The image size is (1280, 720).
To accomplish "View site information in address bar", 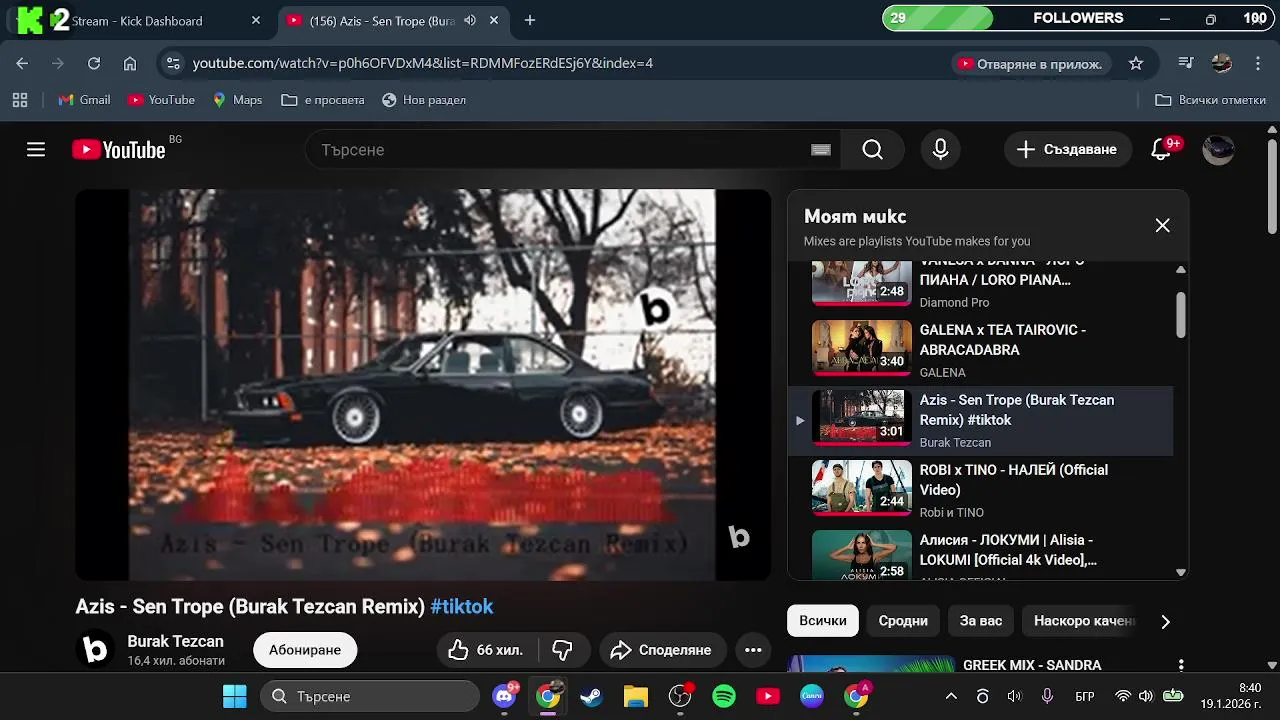I will pyautogui.click(x=173, y=63).
